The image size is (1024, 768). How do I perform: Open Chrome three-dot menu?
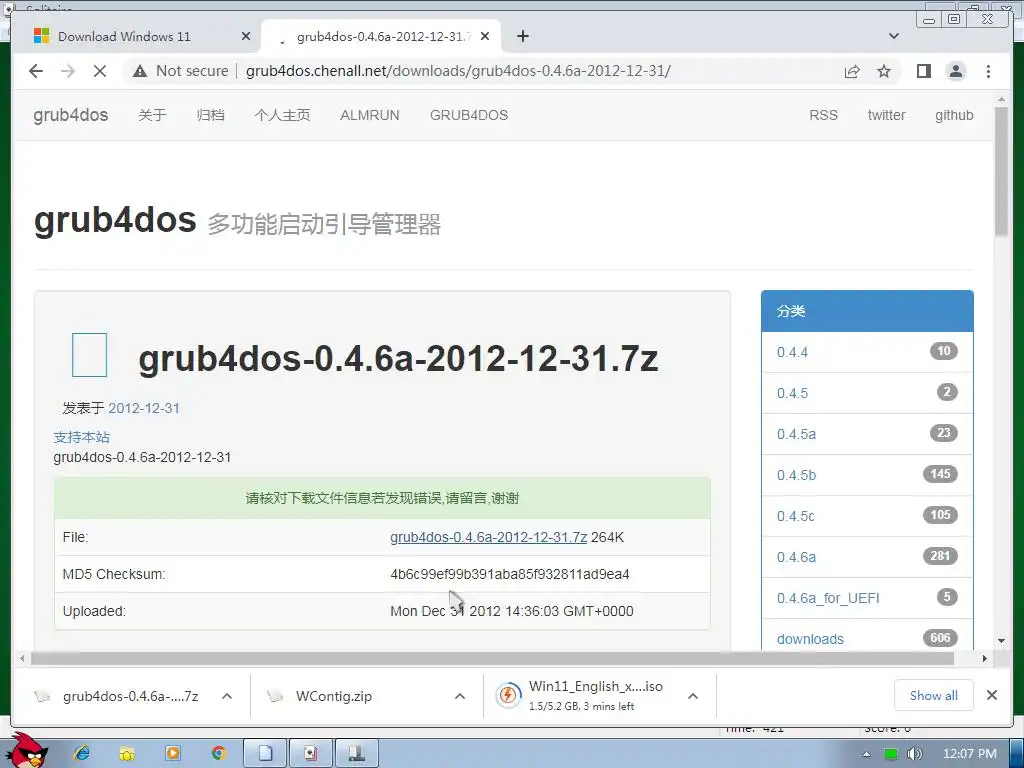click(x=988, y=71)
